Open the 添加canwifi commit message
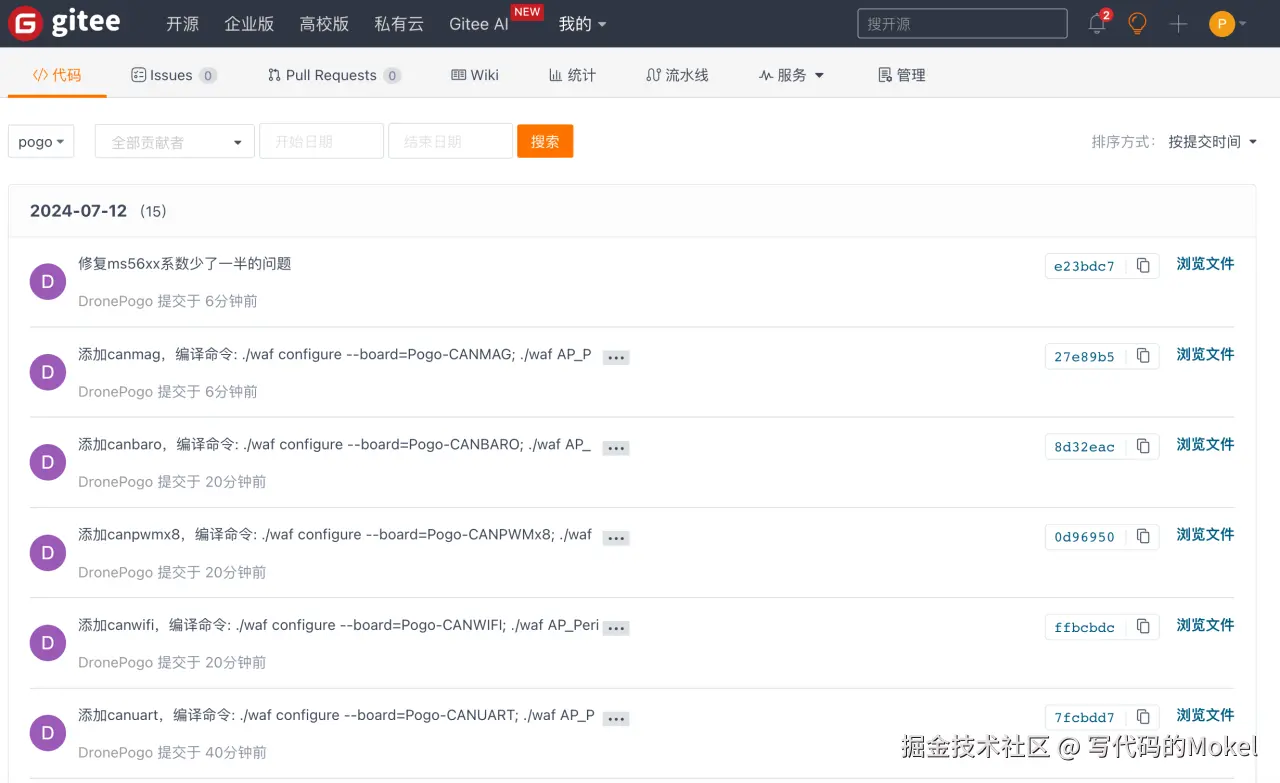Image resolution: width=1280 pixels, height=783 pixels. click(x=339, y=625)
